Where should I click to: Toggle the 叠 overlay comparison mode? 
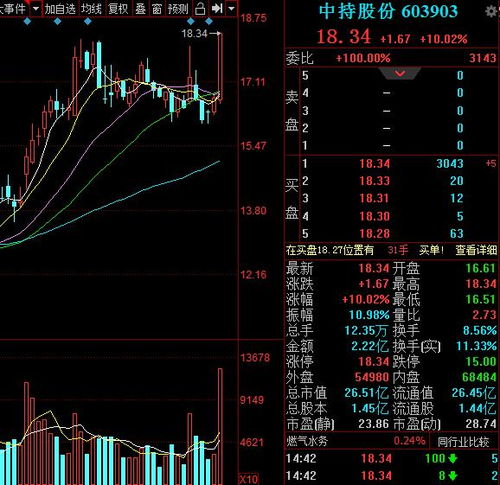pos(140,9)
